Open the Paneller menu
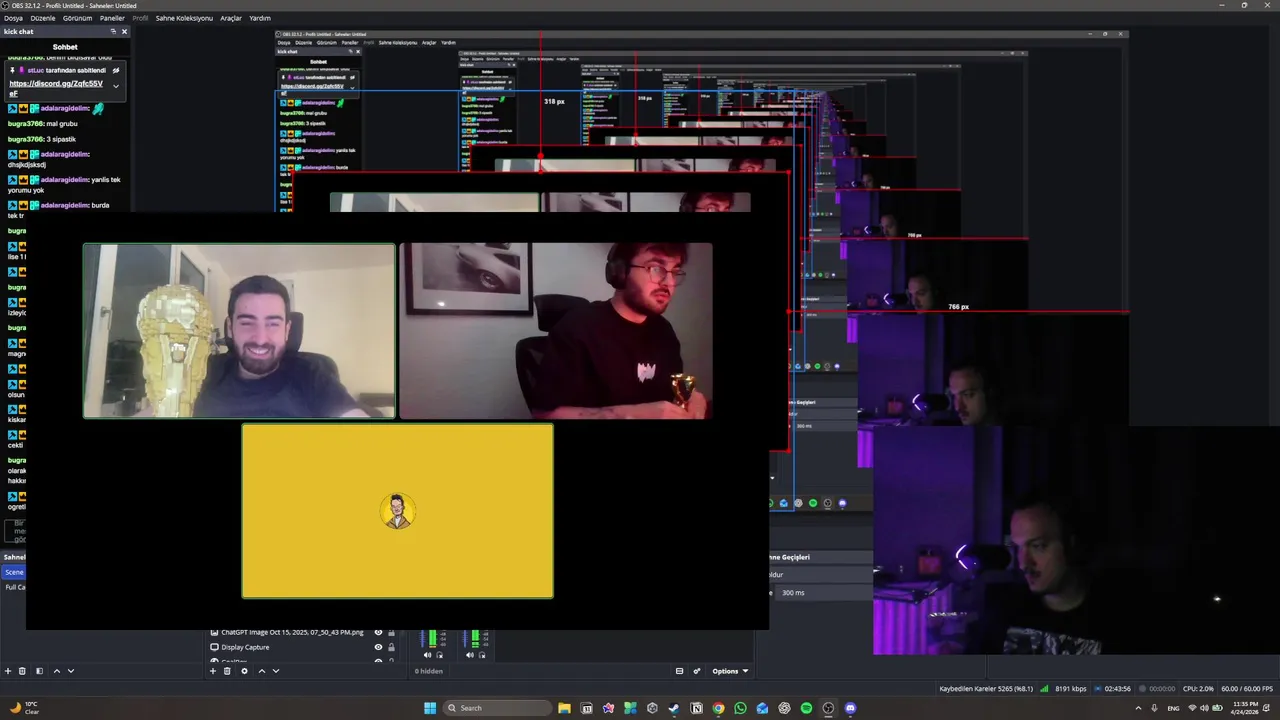The height and width of the screenshot is (720, 1280). click(x=112, y=18)
